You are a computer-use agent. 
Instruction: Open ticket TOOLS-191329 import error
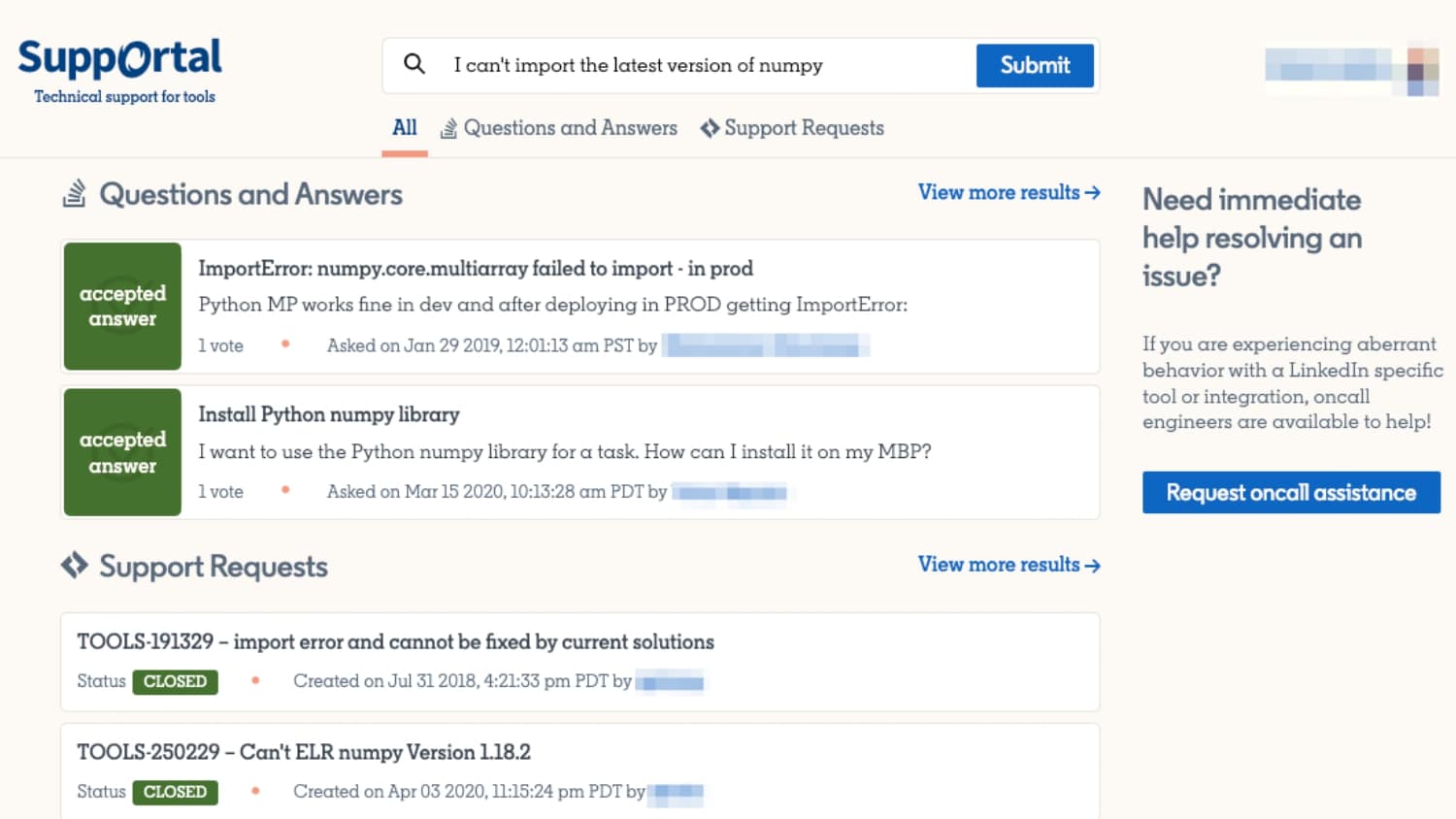pos(395,642)
